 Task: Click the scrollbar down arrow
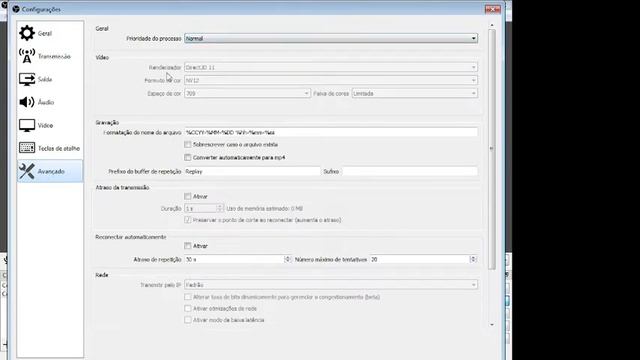492,324
